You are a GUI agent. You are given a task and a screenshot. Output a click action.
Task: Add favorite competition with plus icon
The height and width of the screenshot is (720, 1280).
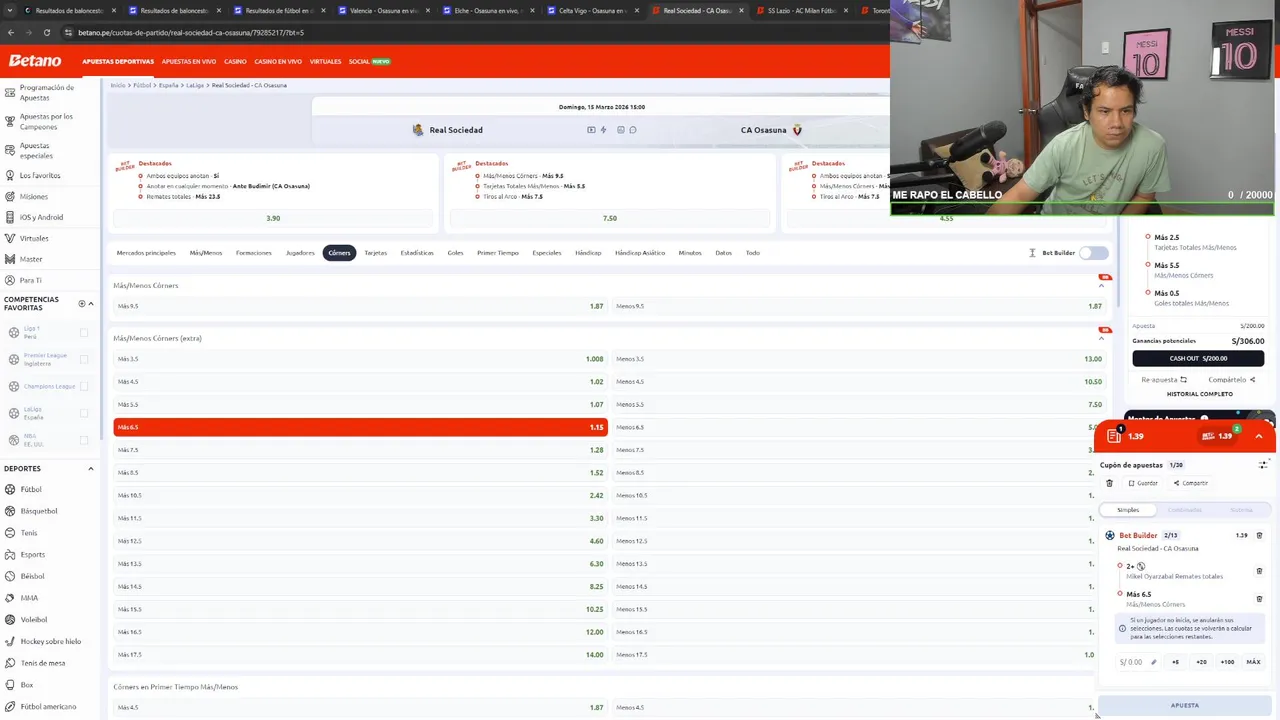click(x=82, y=304)
